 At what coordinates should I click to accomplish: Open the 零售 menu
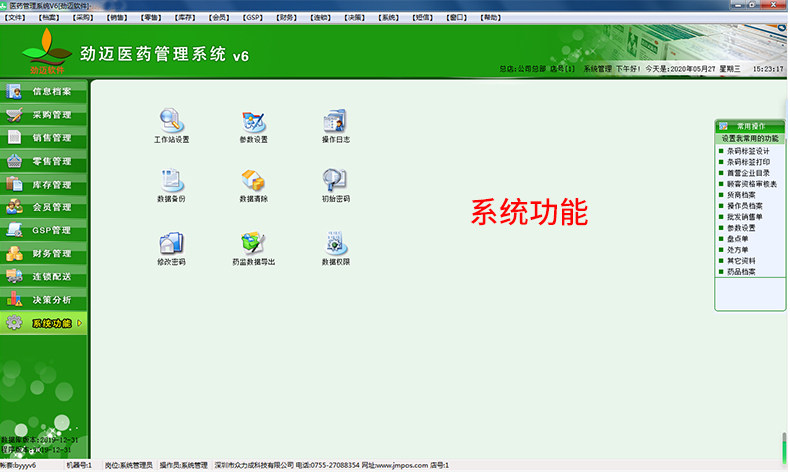tap(151, 18)
